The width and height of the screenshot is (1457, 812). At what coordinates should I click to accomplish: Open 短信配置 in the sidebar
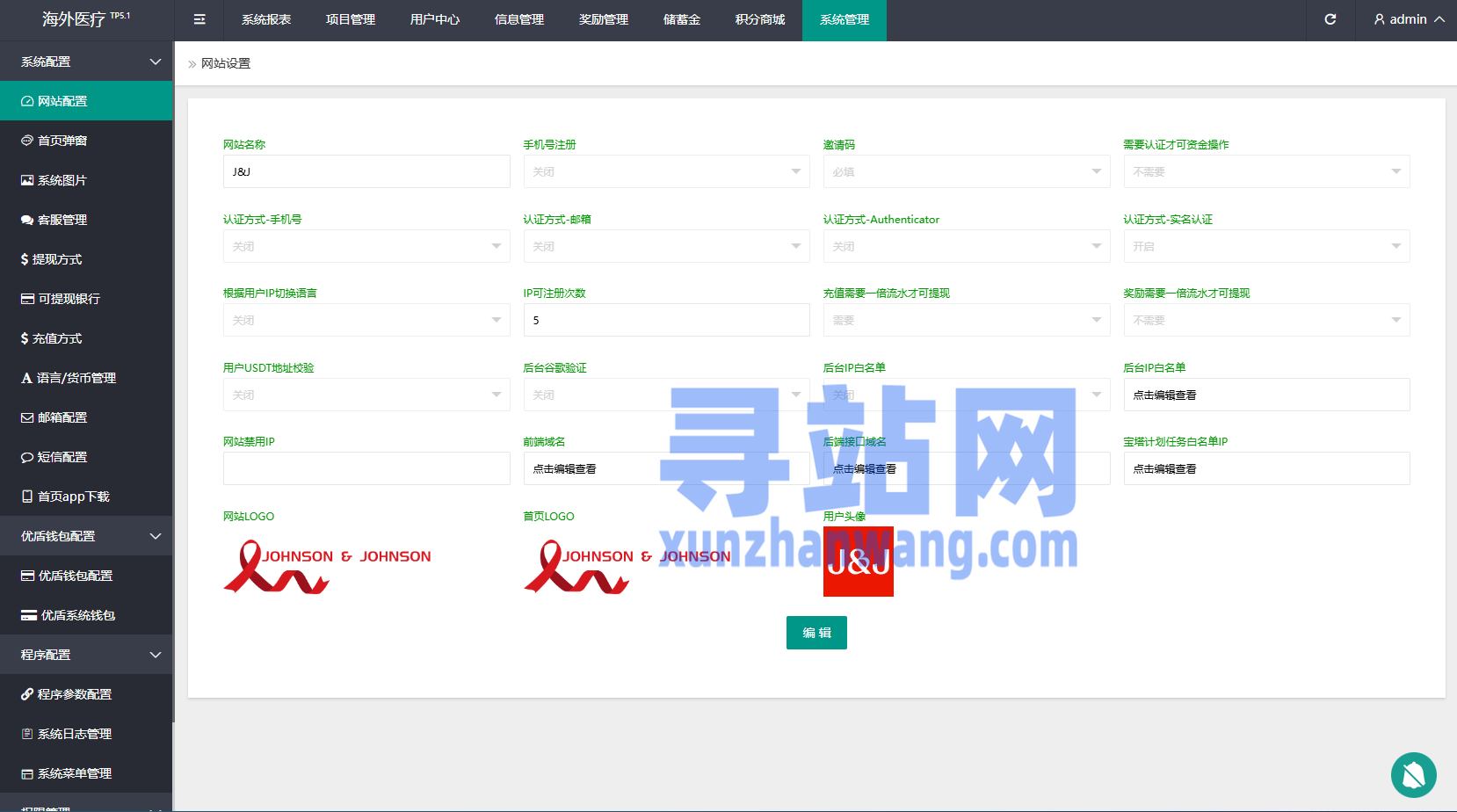(86, 457)
